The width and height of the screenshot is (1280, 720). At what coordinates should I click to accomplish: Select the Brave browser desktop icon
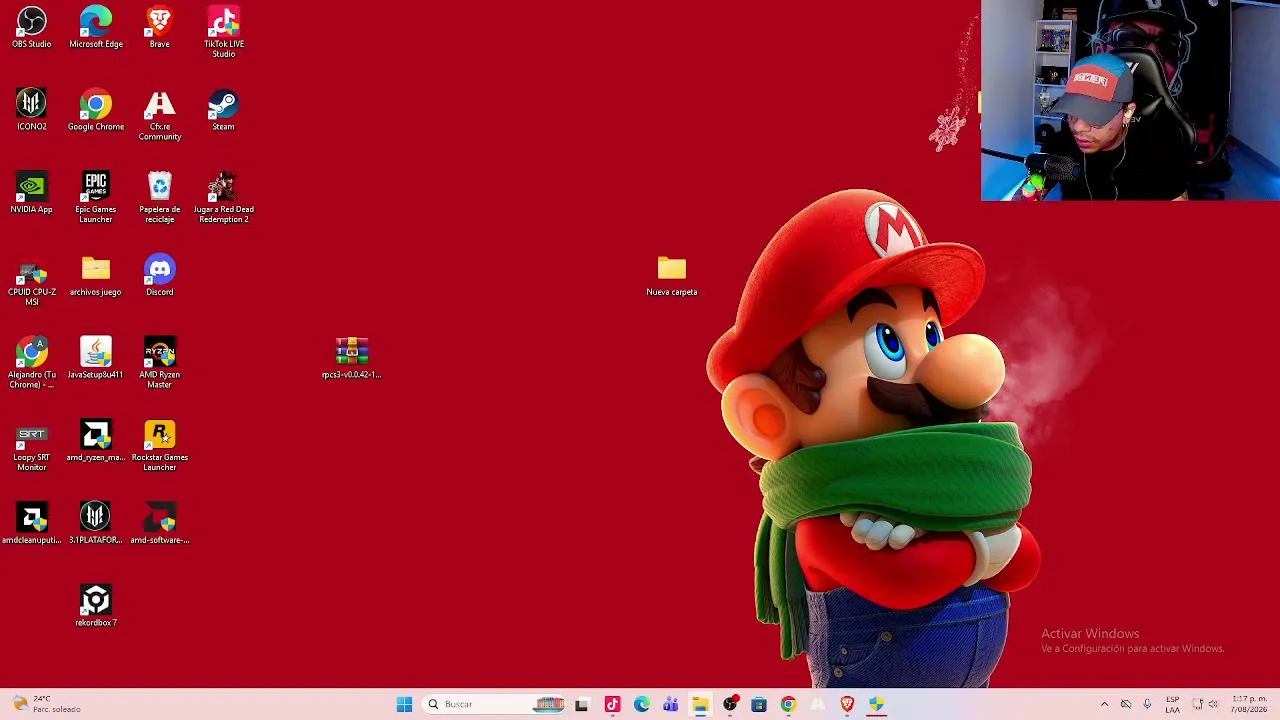click(160, 27)
